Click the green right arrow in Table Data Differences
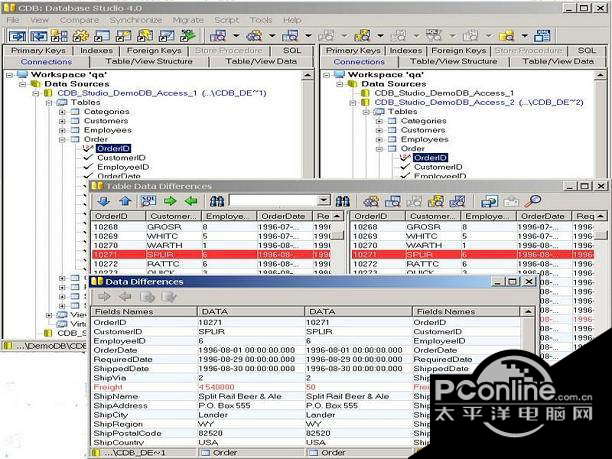This screenshot has width=612, height=459. (x=170, y=201)
